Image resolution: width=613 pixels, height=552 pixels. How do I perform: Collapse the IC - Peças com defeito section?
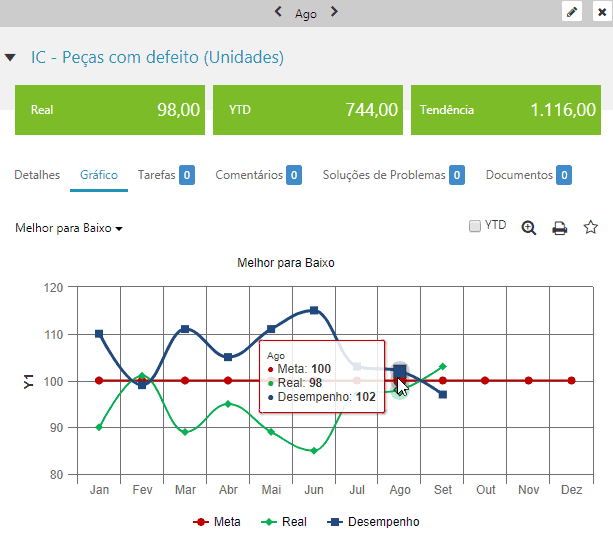(x=10, y=58)
